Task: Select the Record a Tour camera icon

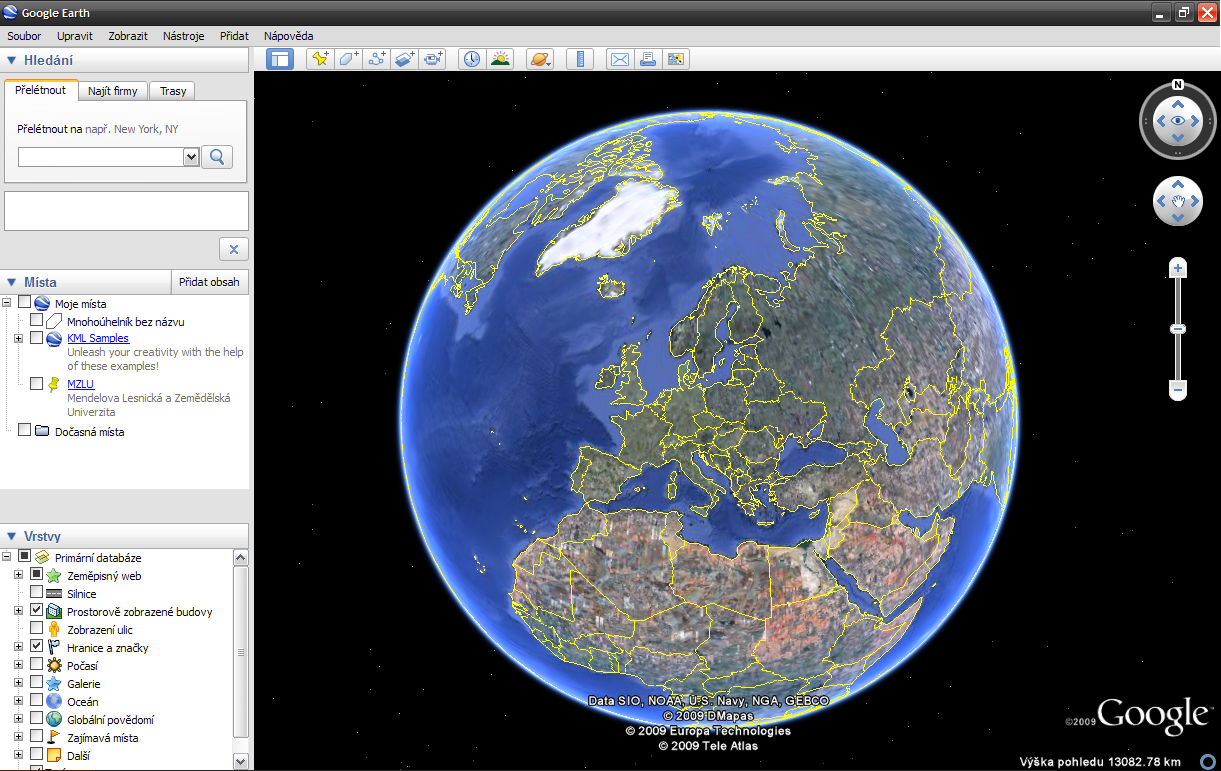Action: (x=432, y=59)
